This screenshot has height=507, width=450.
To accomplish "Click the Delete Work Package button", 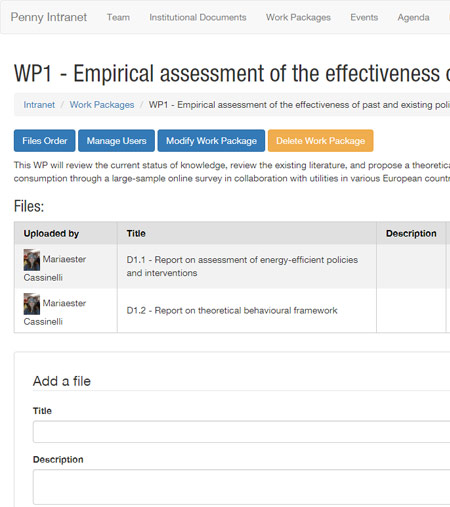I will [320, 141].
